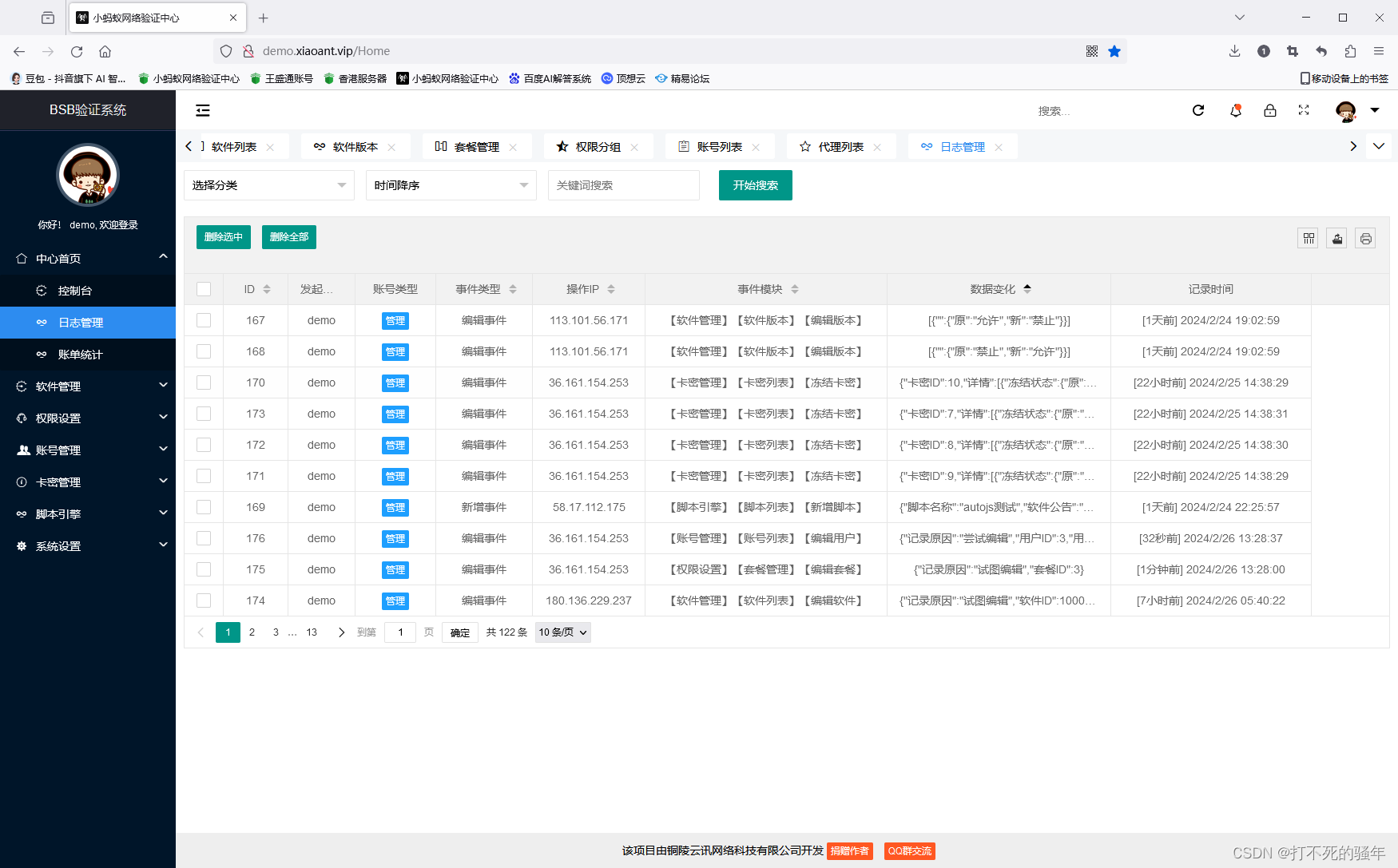Expand the 账号管理 sidebar menu
This screenshot has height=868, width=1398.
click(x=88, y=450)
